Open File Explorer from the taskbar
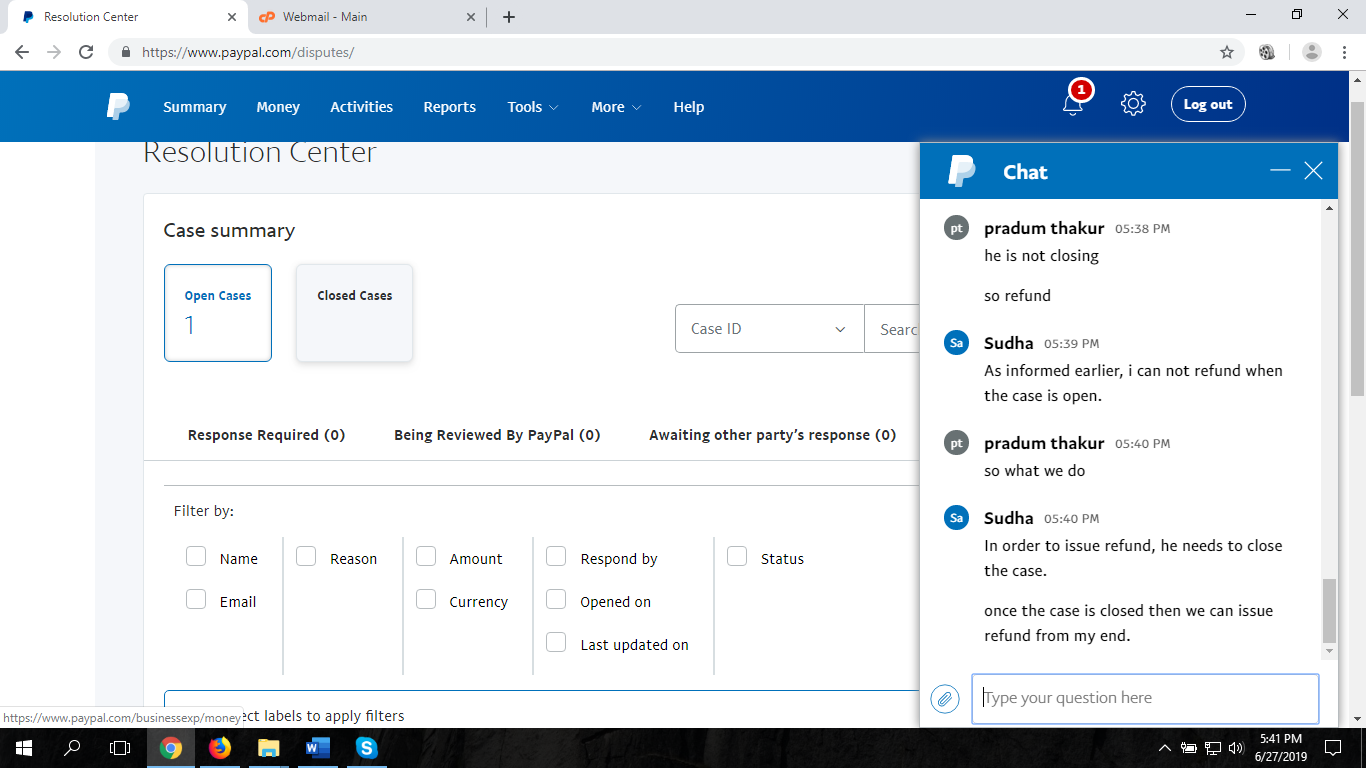This screenshot has width=1366, height=768. [268, 747]
